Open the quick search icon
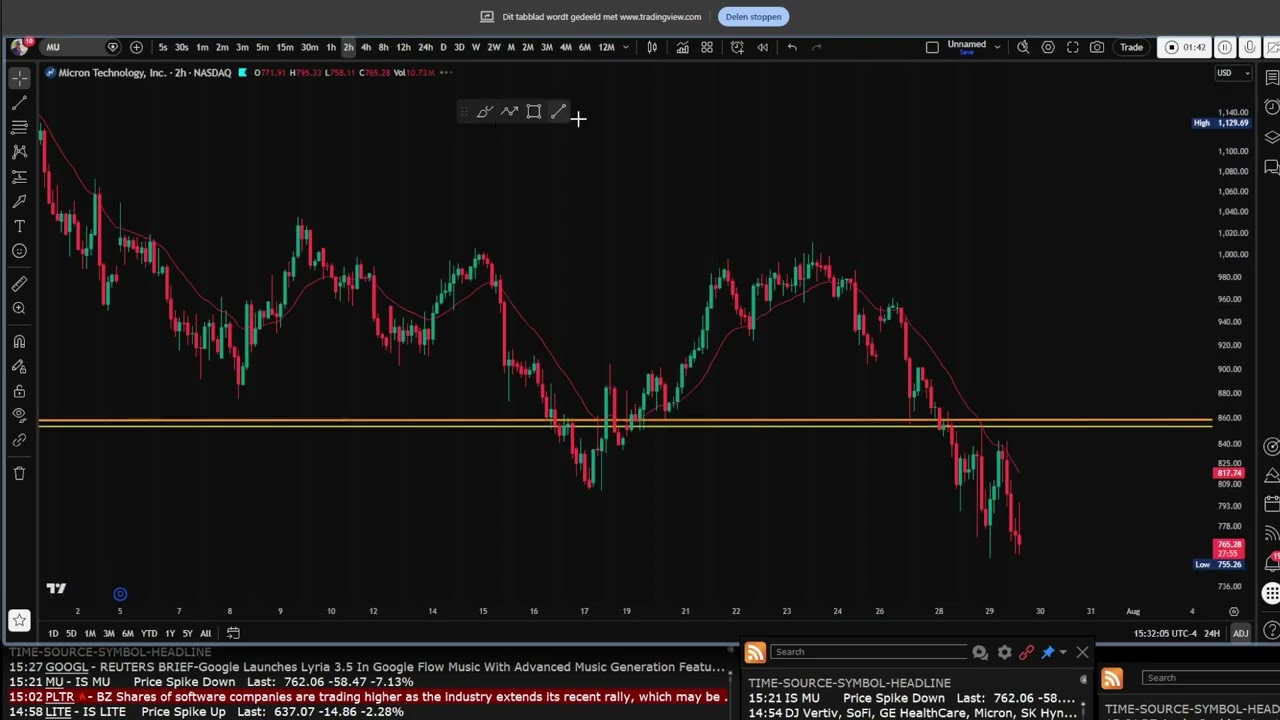Viewport: 1280px width, 720px height. pyautogui.click(x=1023, y=47)
